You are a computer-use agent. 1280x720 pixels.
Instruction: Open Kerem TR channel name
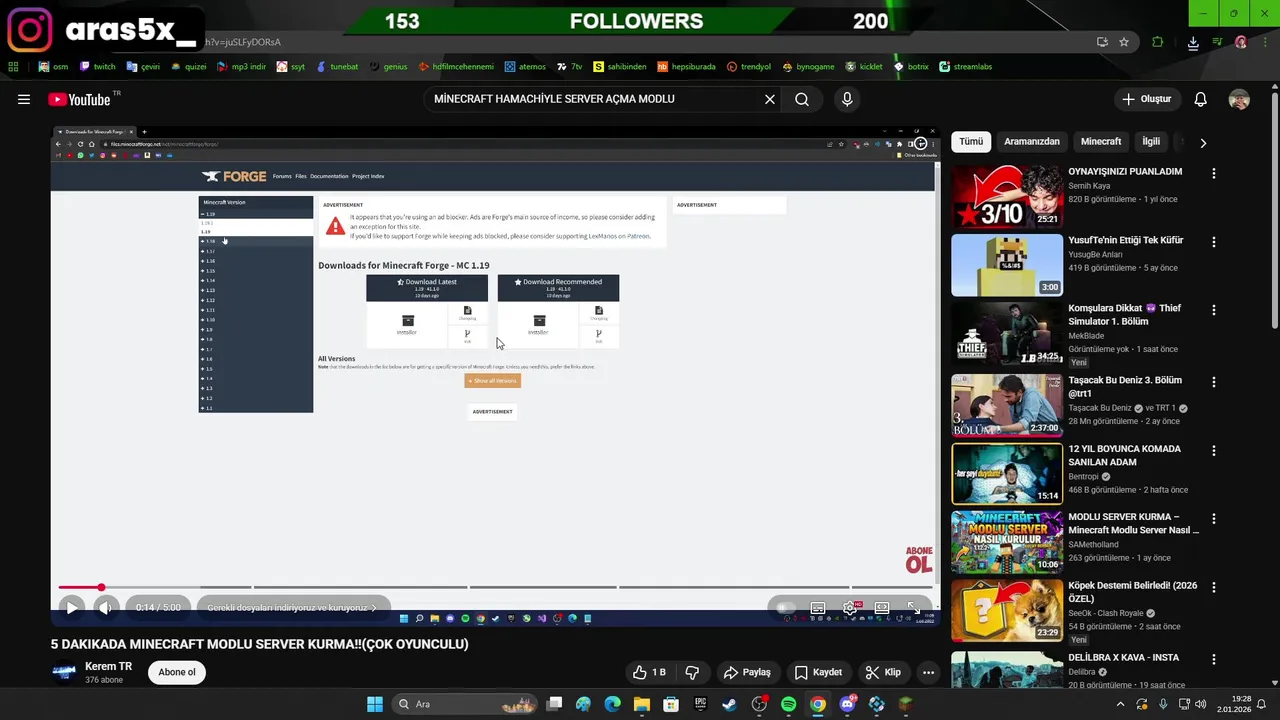click(108, 666)
